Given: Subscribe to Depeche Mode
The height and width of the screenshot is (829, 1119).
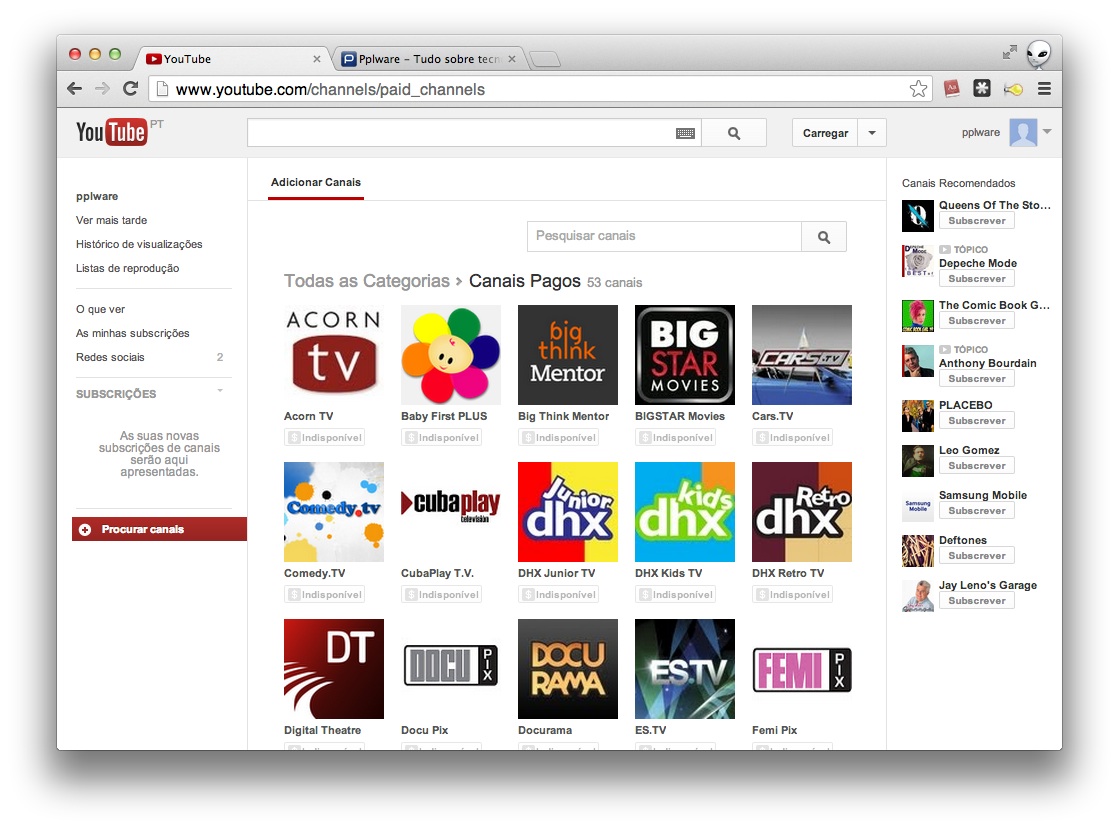Looking at the screenshot, I should [976, 279].
